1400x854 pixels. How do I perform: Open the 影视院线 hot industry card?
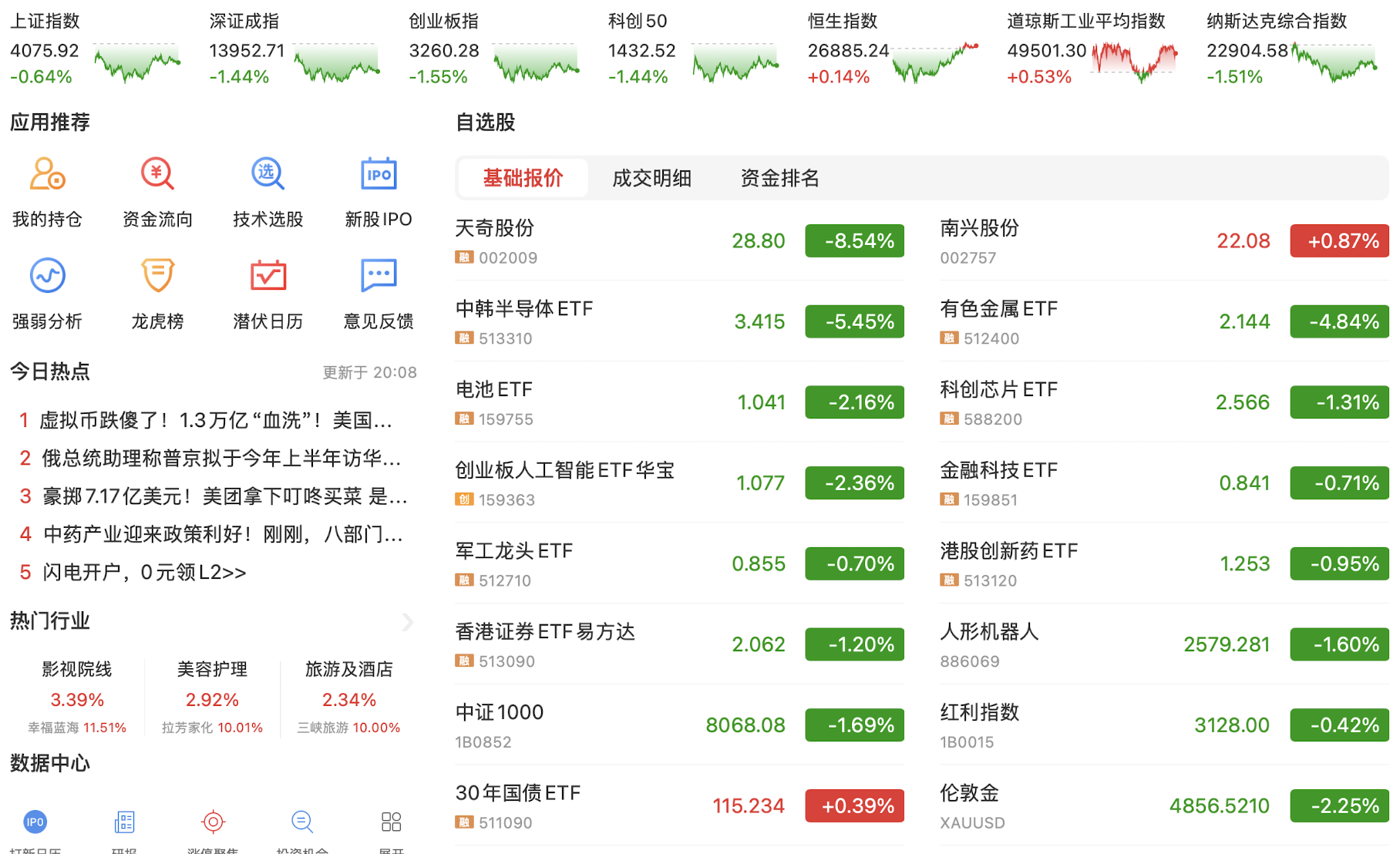pos(76,697)
